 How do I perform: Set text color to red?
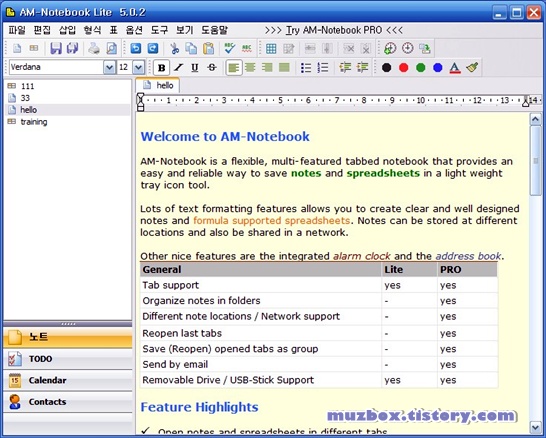pos(404,68)
